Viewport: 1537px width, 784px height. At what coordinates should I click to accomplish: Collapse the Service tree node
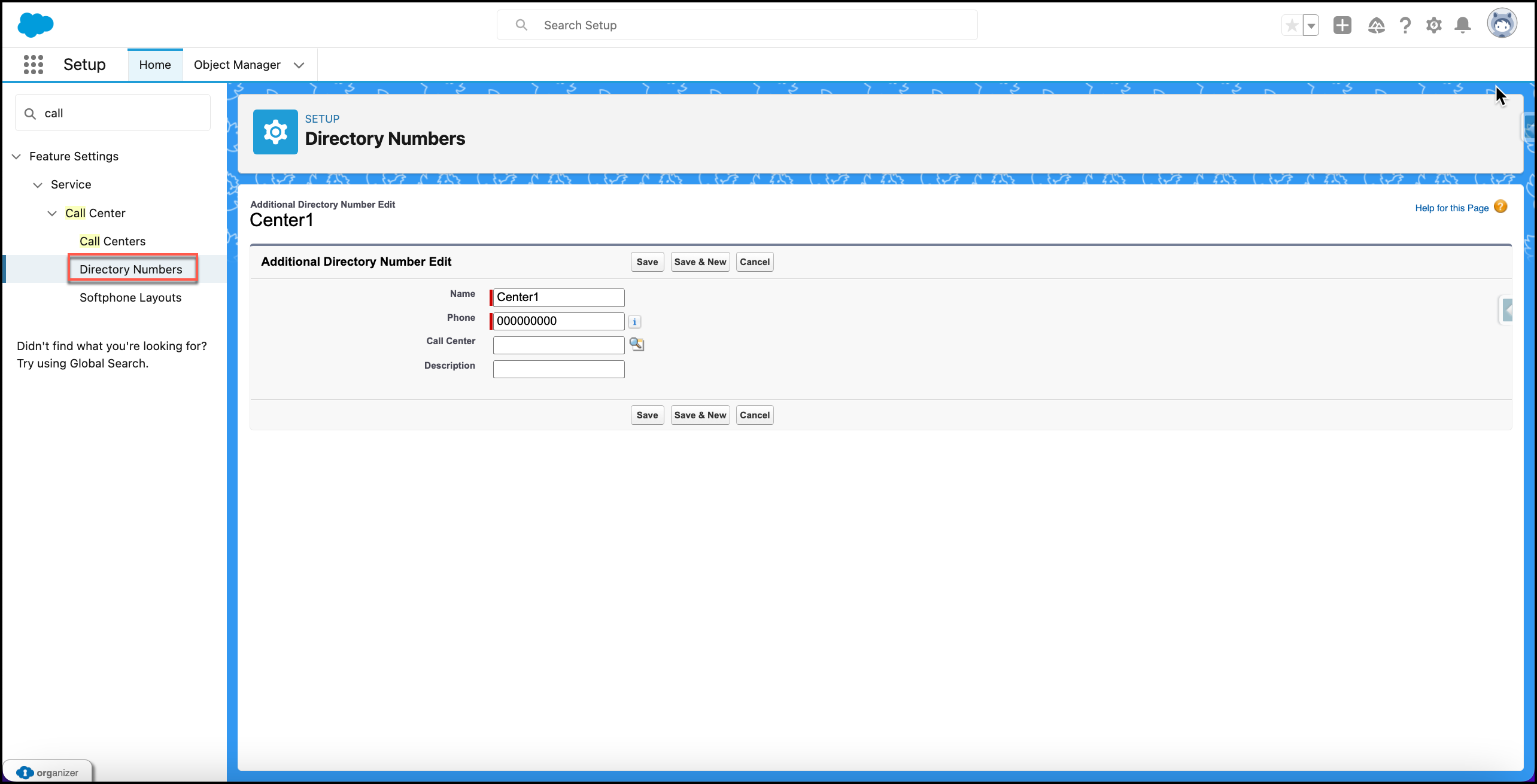tap(38, 185)
